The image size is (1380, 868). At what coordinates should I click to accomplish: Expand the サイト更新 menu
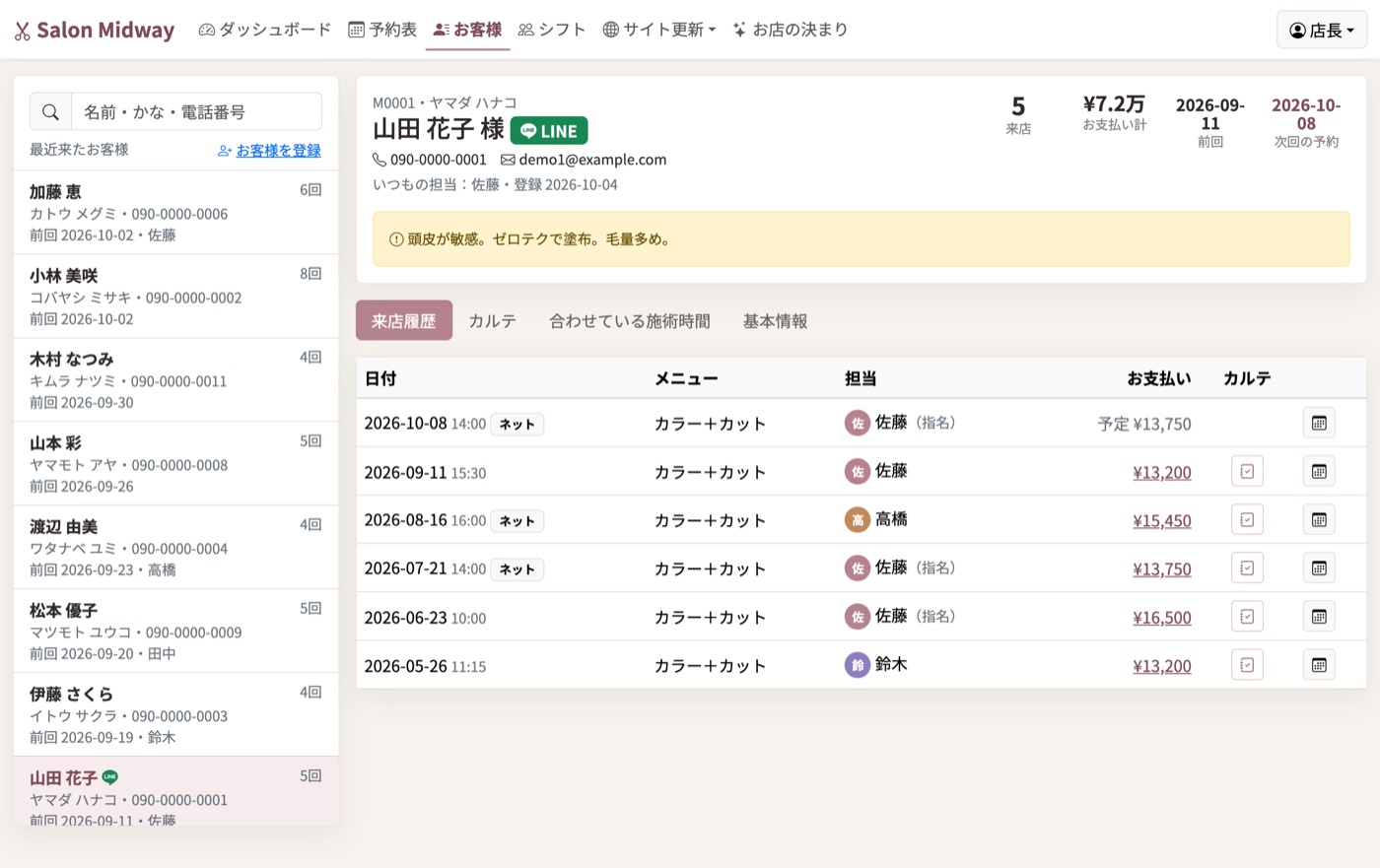pos(659,30)
